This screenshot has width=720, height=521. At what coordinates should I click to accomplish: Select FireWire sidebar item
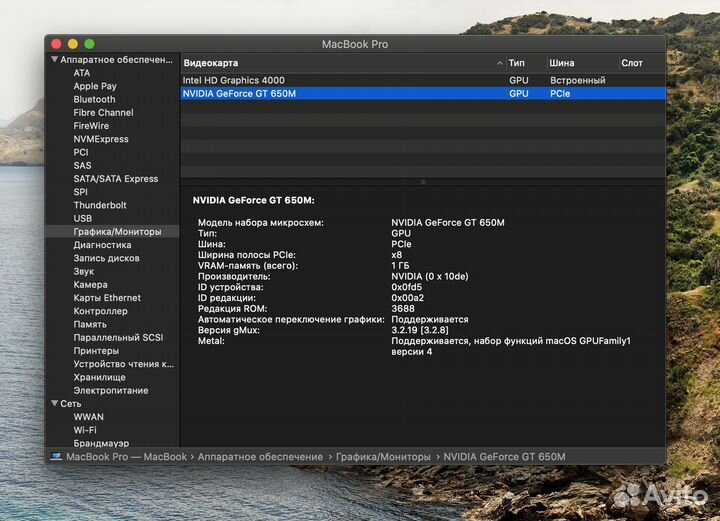click(x=91, y=126)
